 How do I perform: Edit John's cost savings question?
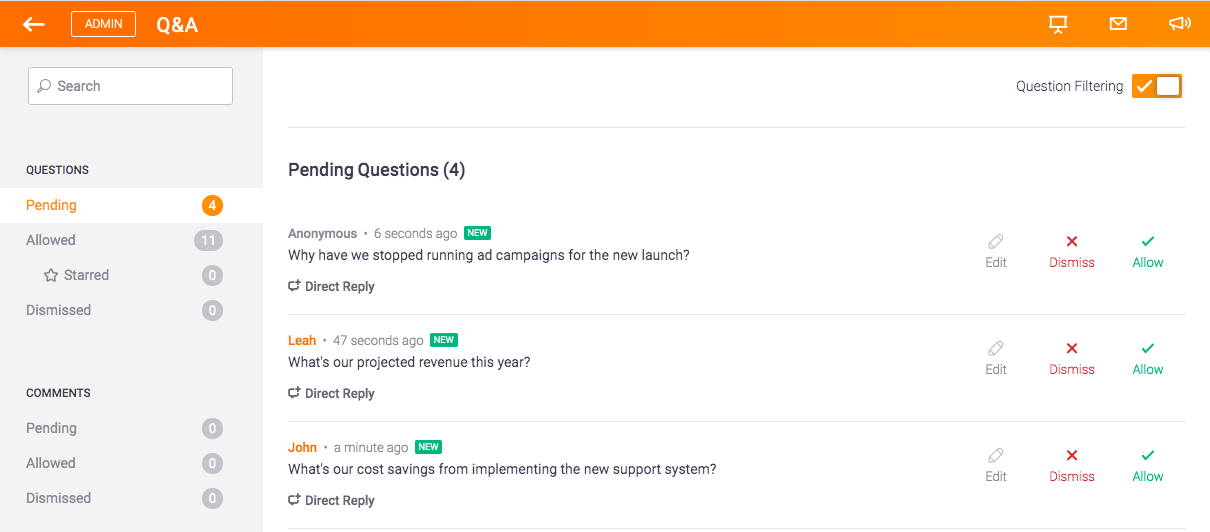[x=996, y=465]
